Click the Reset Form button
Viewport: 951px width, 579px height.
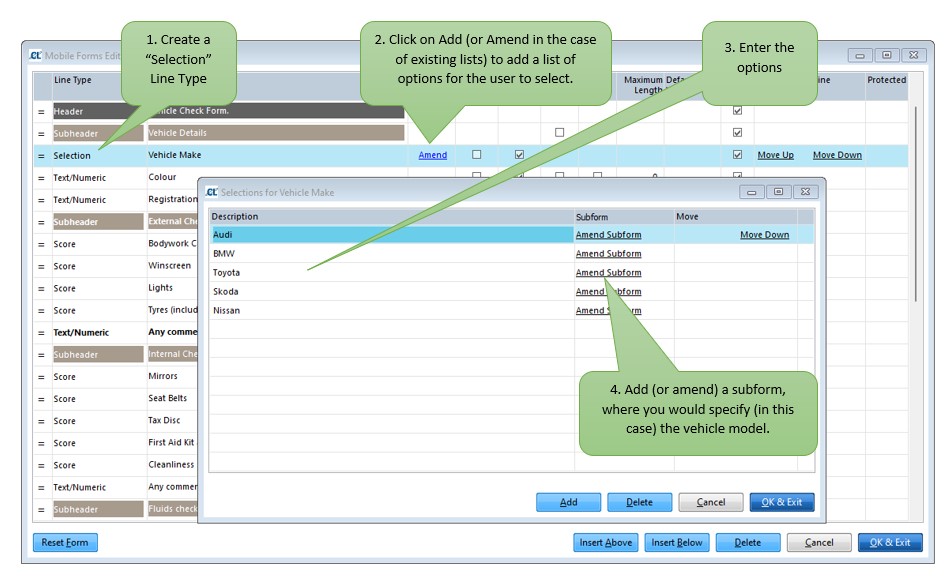click(x=64, y=542)
